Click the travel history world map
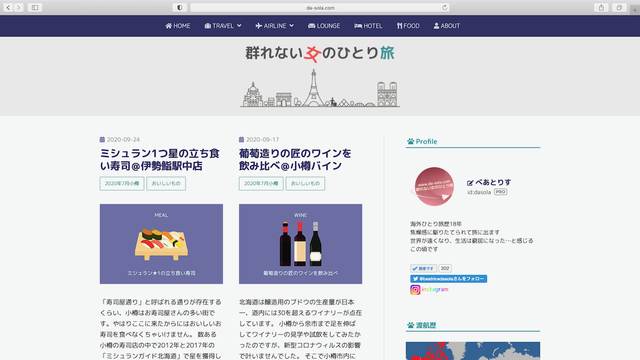The width and height of the screenshot is (640, 360). click(x=473, y=351)
